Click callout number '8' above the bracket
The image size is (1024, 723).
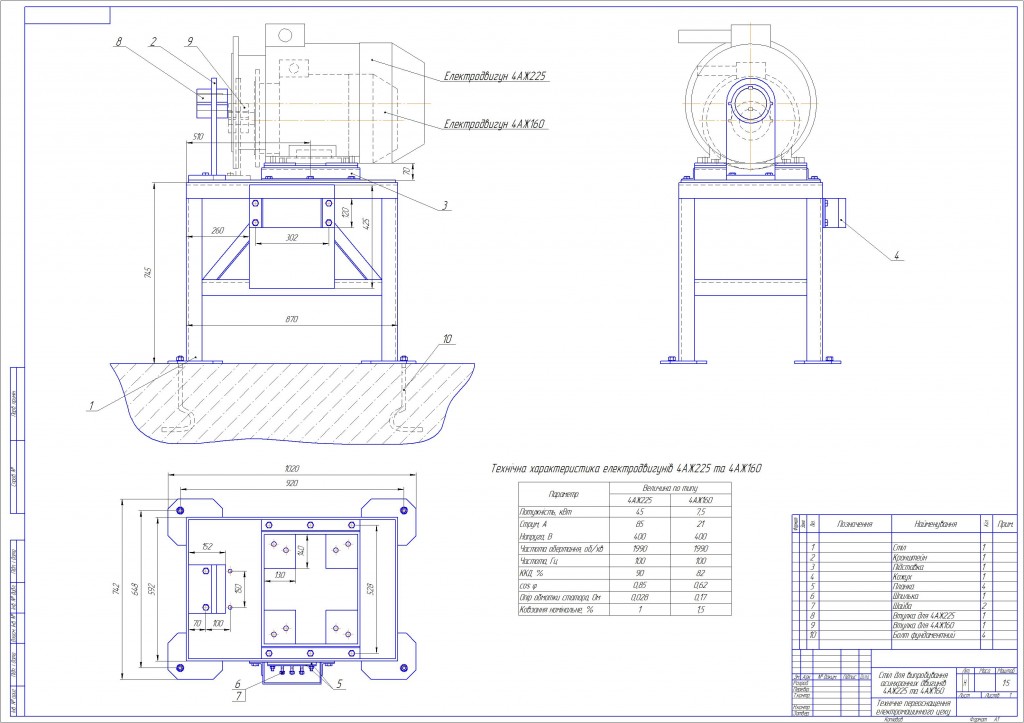click(x=118, y=42)
